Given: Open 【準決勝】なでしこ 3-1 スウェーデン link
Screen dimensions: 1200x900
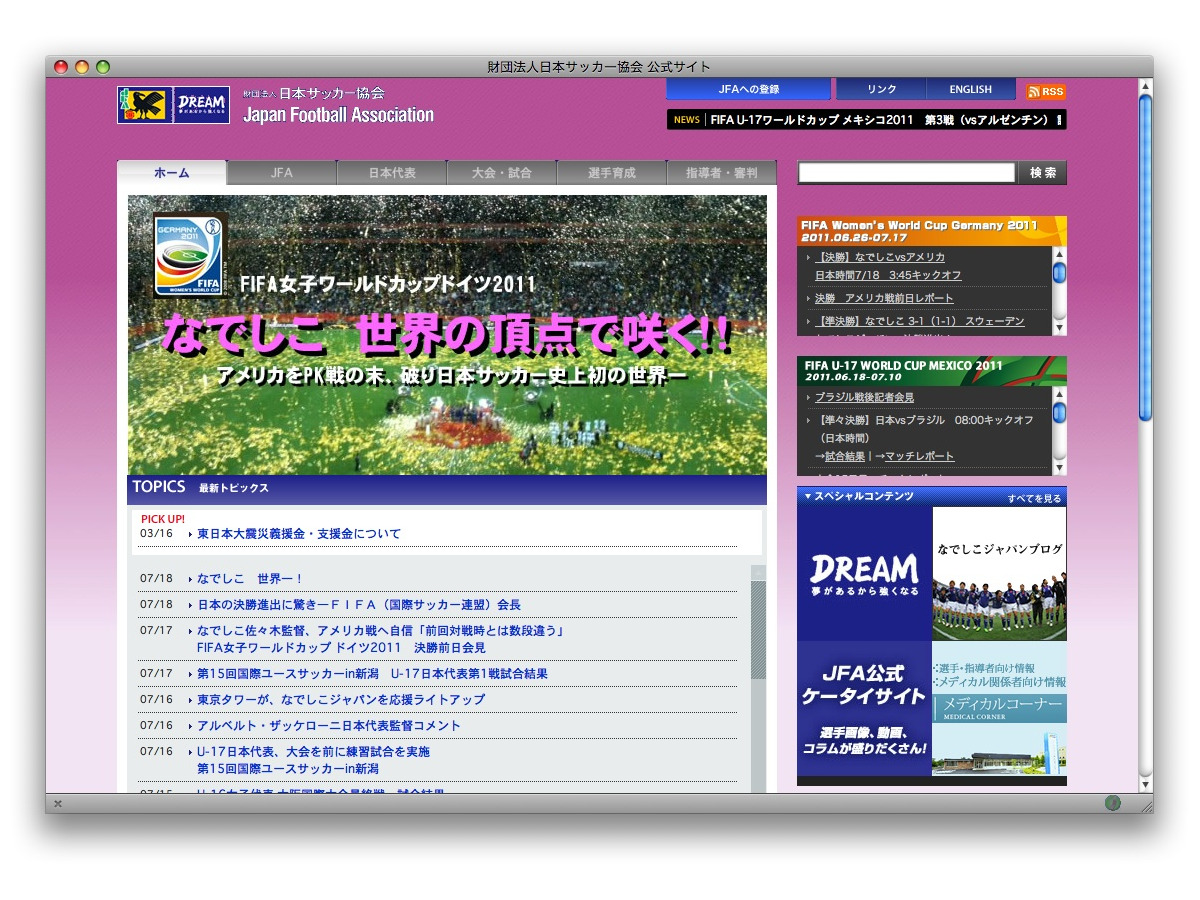Looking at the screenshot, I should [920, 322].
